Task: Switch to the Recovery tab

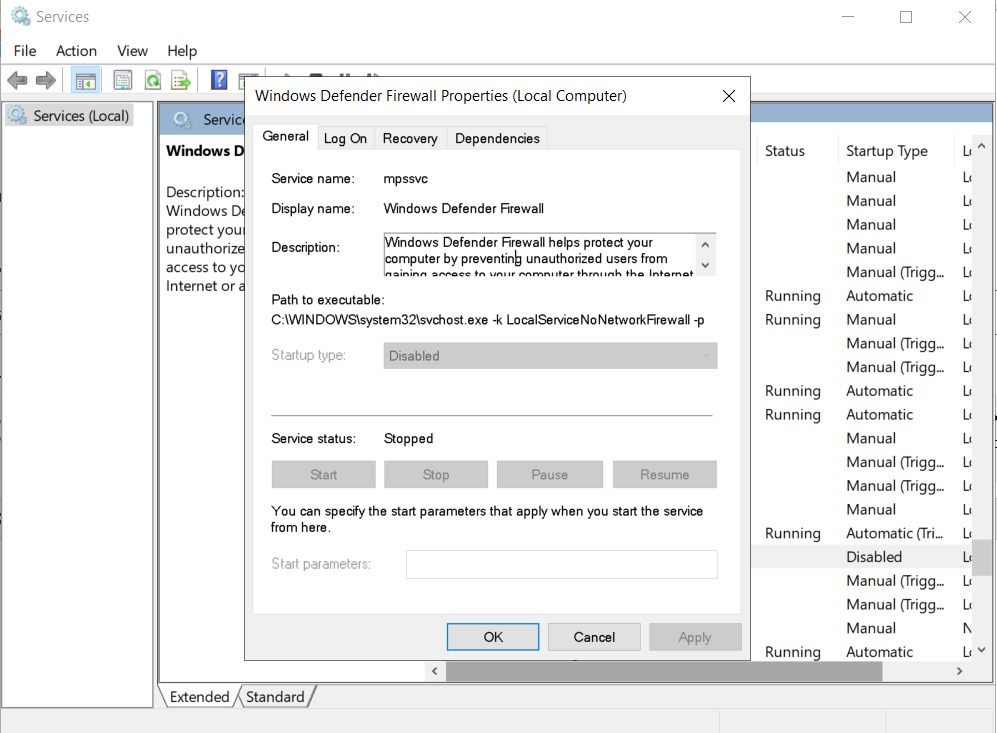Action: point(410,139)
